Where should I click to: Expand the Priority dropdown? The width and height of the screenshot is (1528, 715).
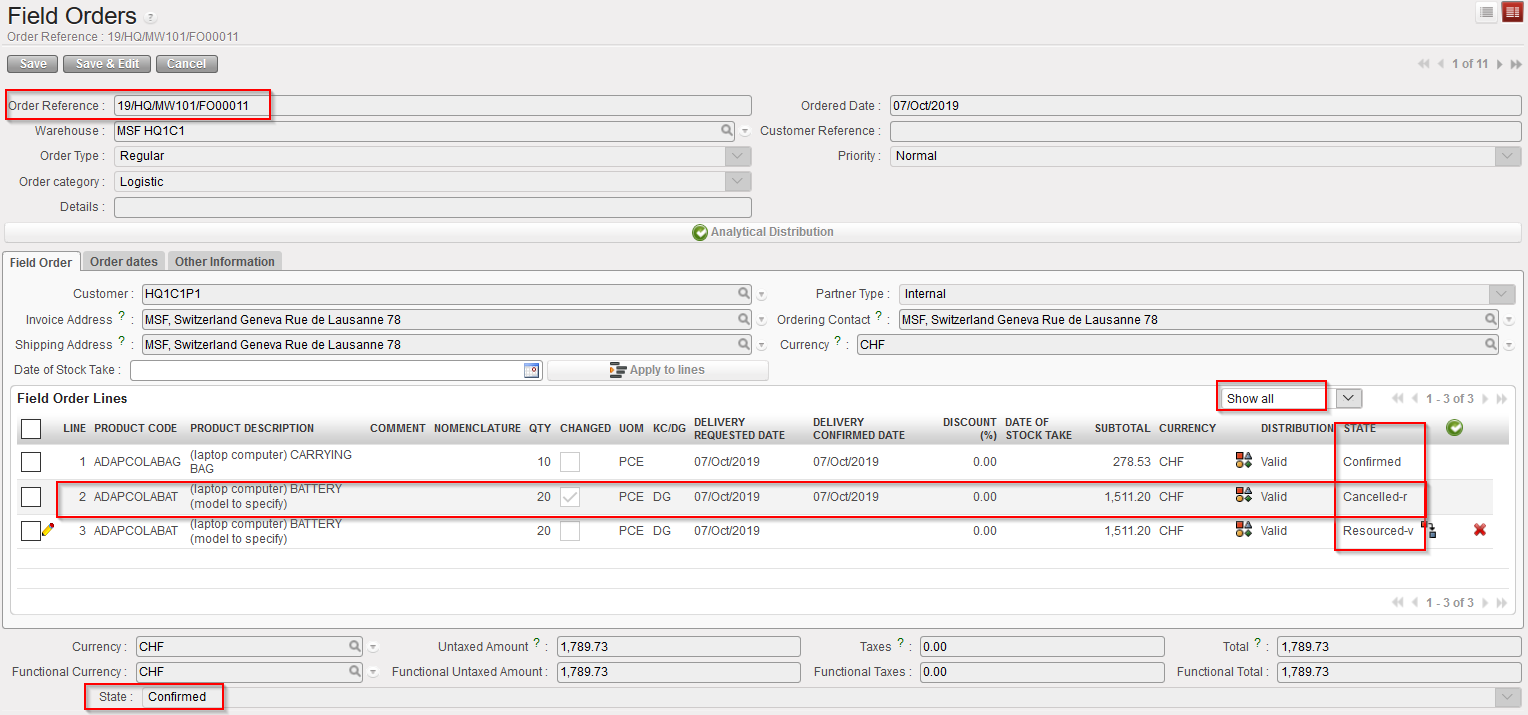[x=1507, y=156]
